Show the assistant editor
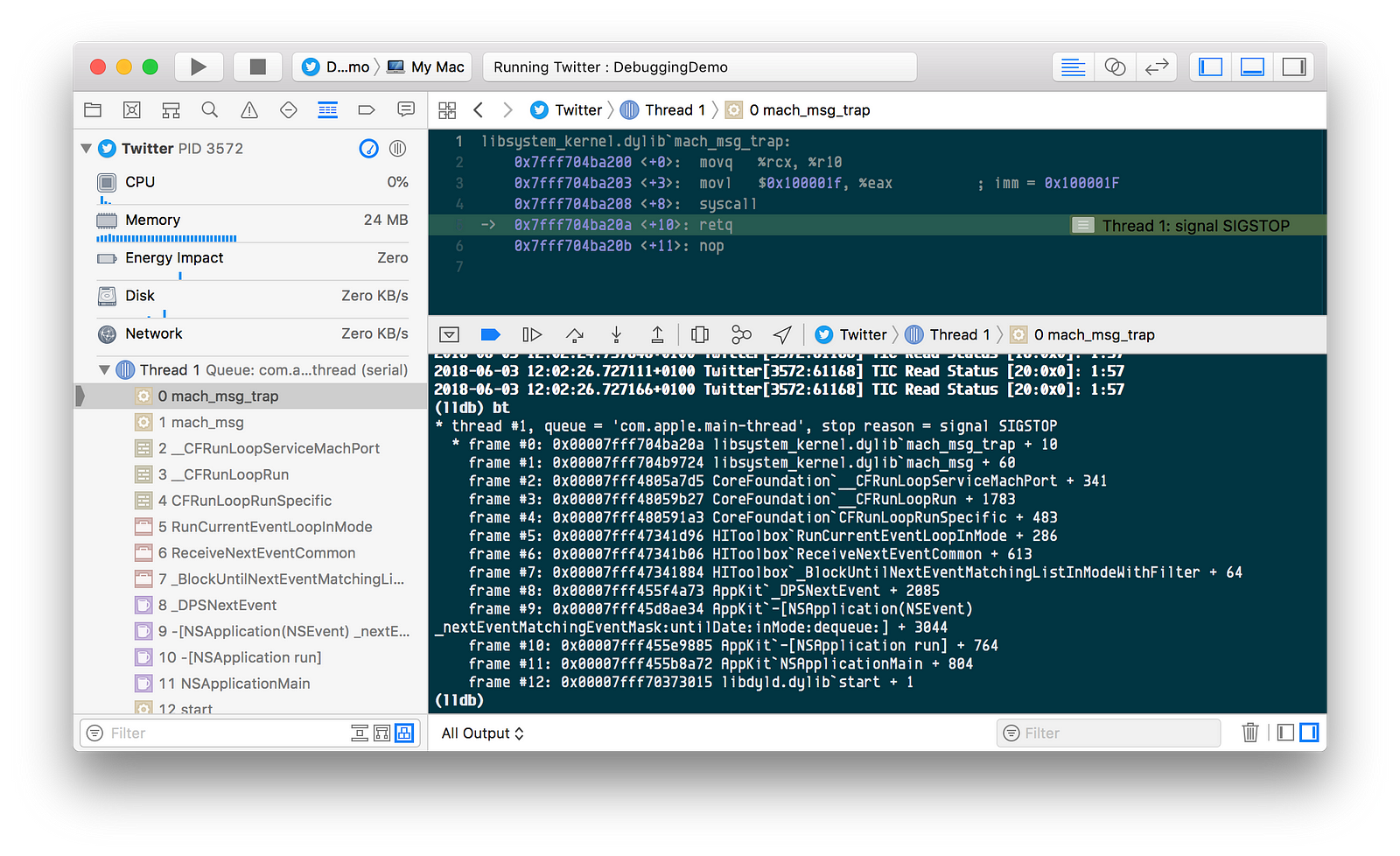The width and height of the screenshot is (1400, 856). point(1115,67)
